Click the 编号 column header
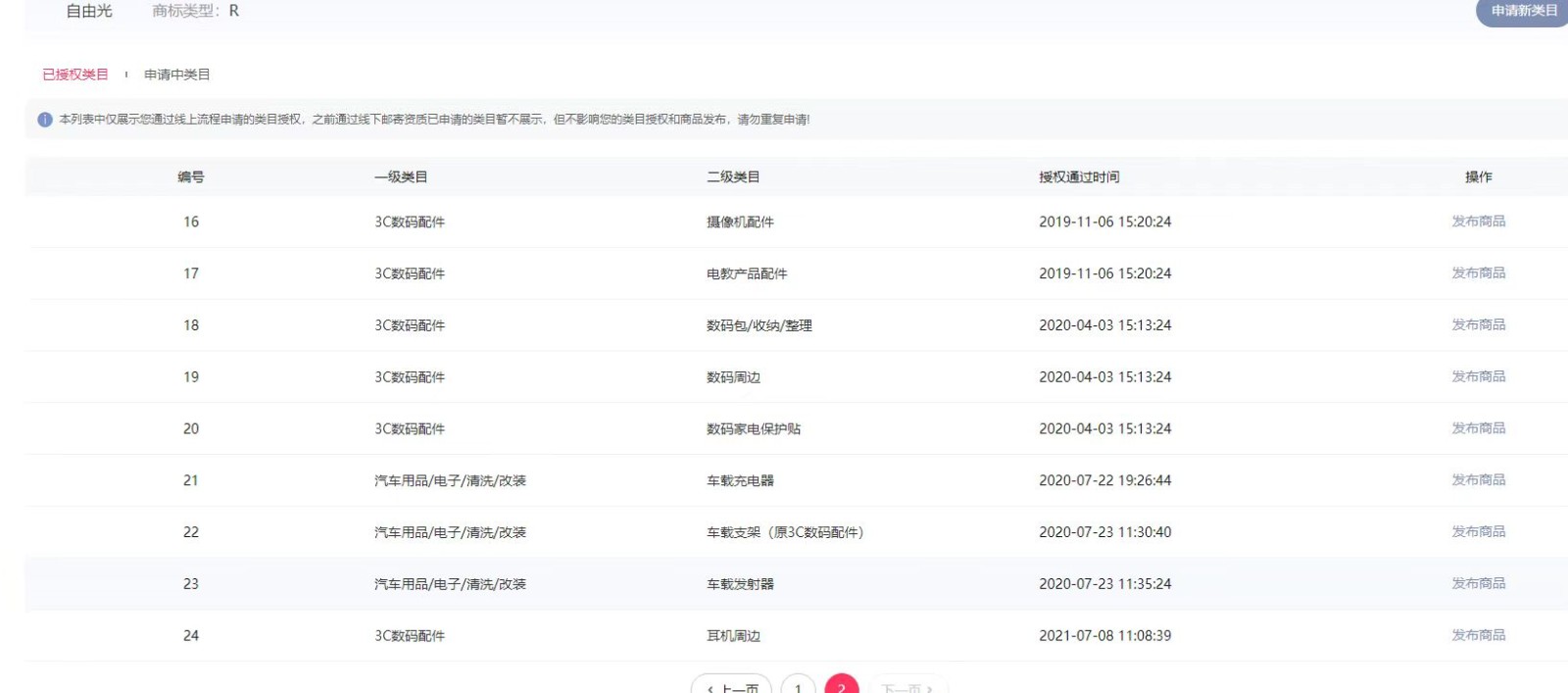This screenshot has height=693, width=1568. [x=191, y=177]
